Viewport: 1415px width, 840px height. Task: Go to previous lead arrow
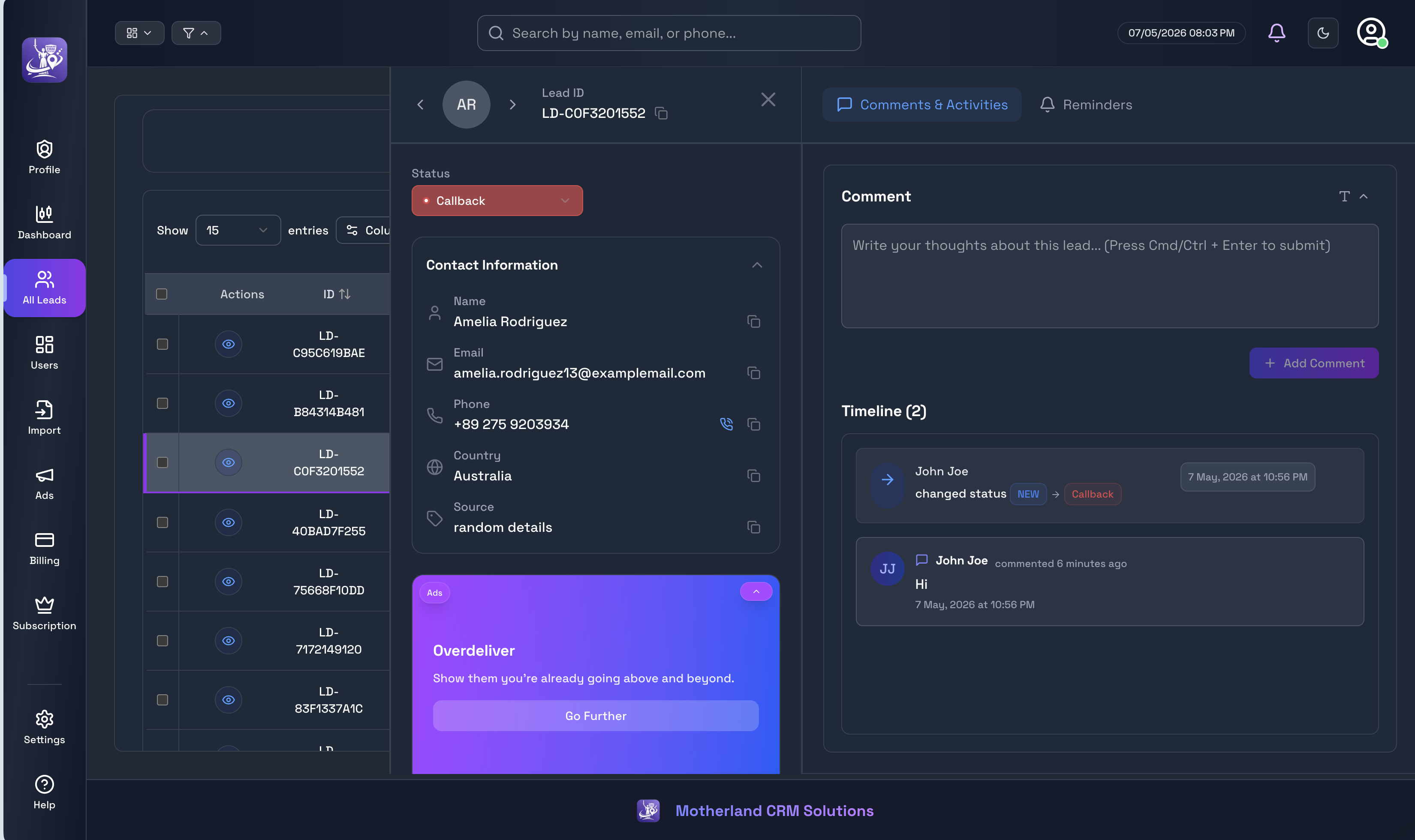click(x=420, y=105)
